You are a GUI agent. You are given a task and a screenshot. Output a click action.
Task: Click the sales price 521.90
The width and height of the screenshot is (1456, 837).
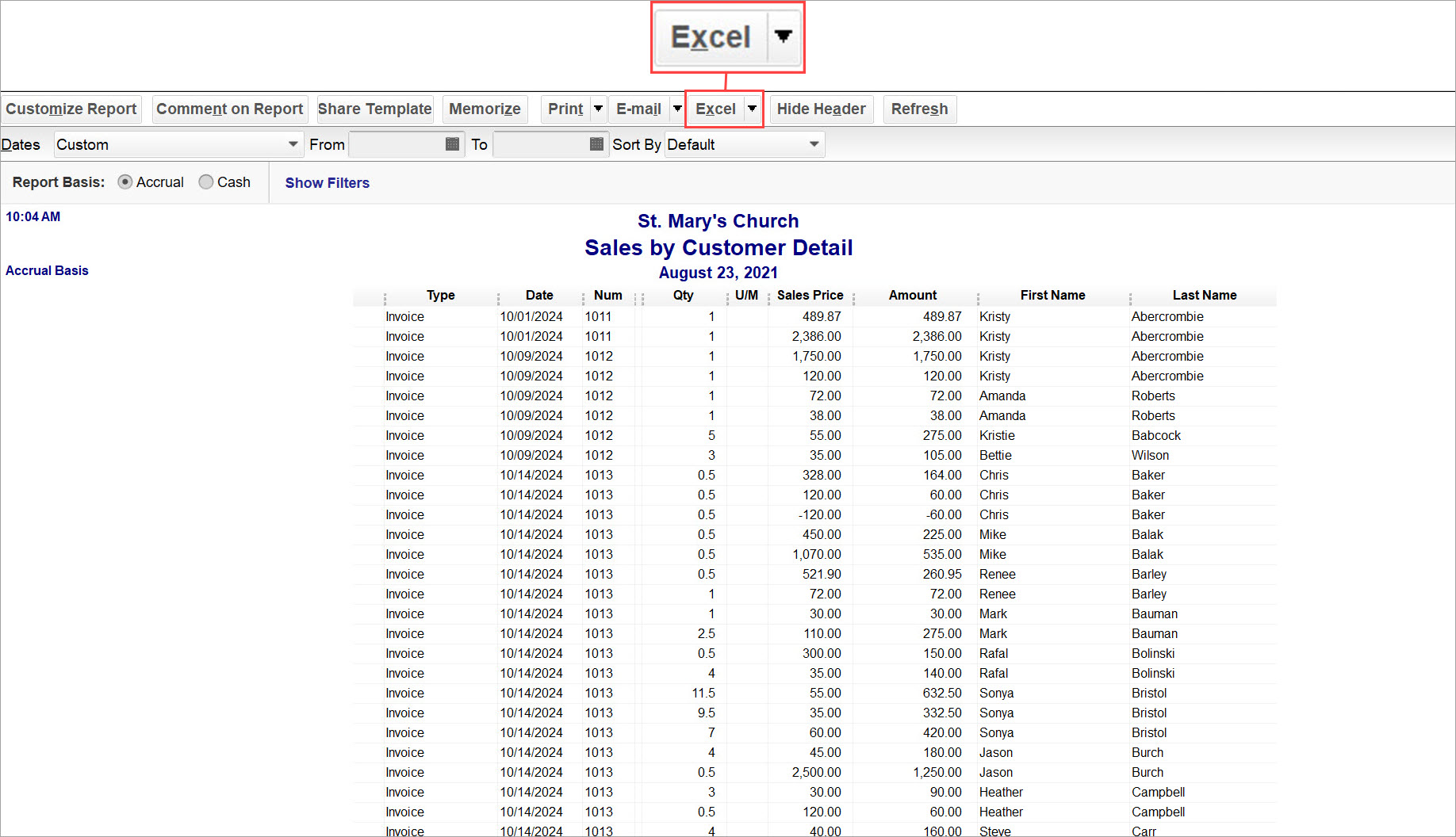click(822, 574)
